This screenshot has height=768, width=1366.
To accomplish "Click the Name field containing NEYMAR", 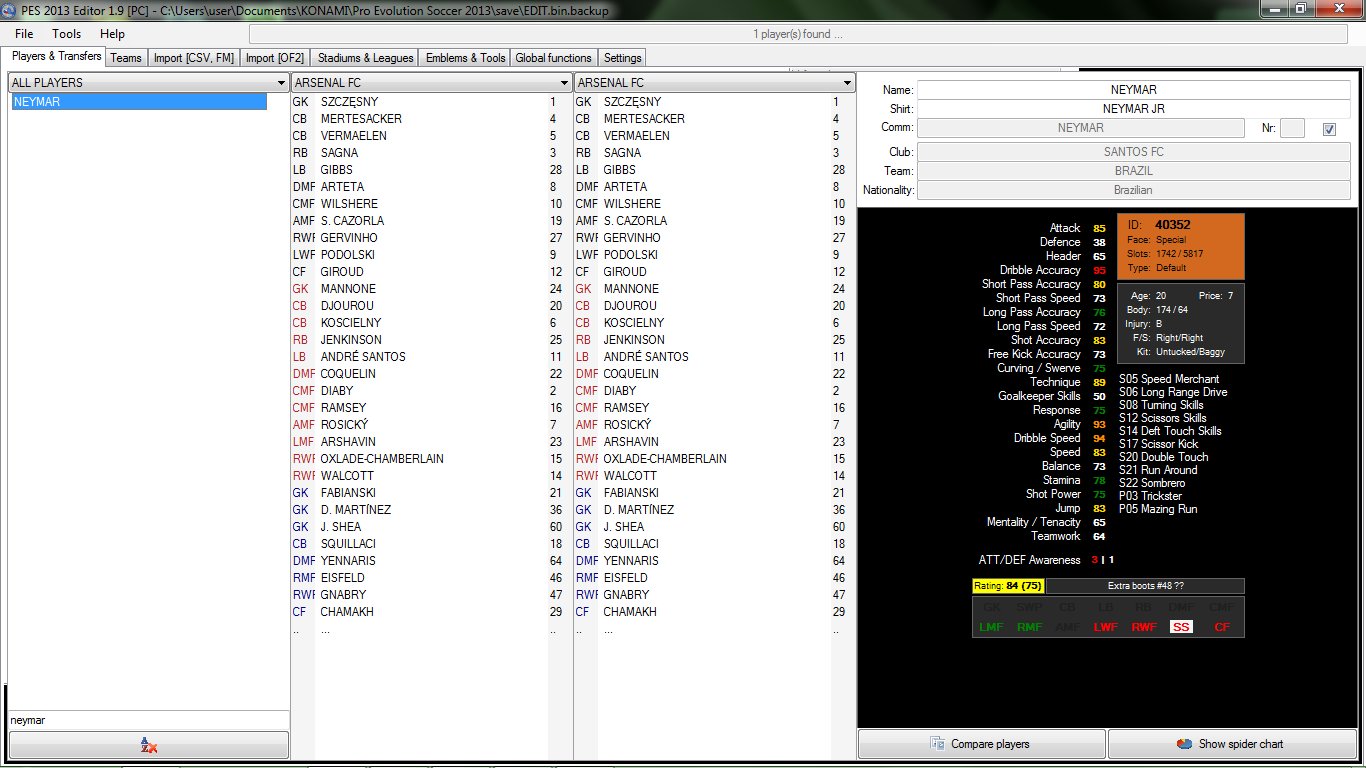I will pyautogui.click(x=1134, y=90).
